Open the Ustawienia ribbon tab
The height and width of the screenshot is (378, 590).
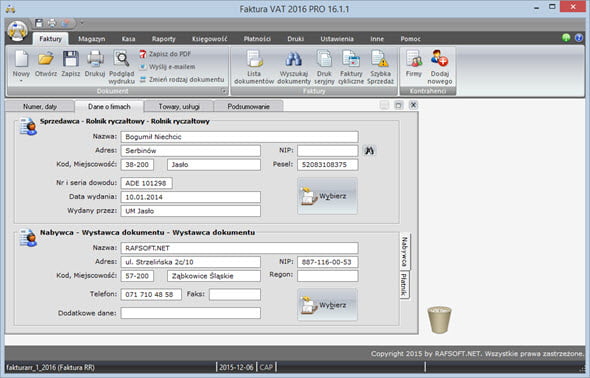(337, 39)
